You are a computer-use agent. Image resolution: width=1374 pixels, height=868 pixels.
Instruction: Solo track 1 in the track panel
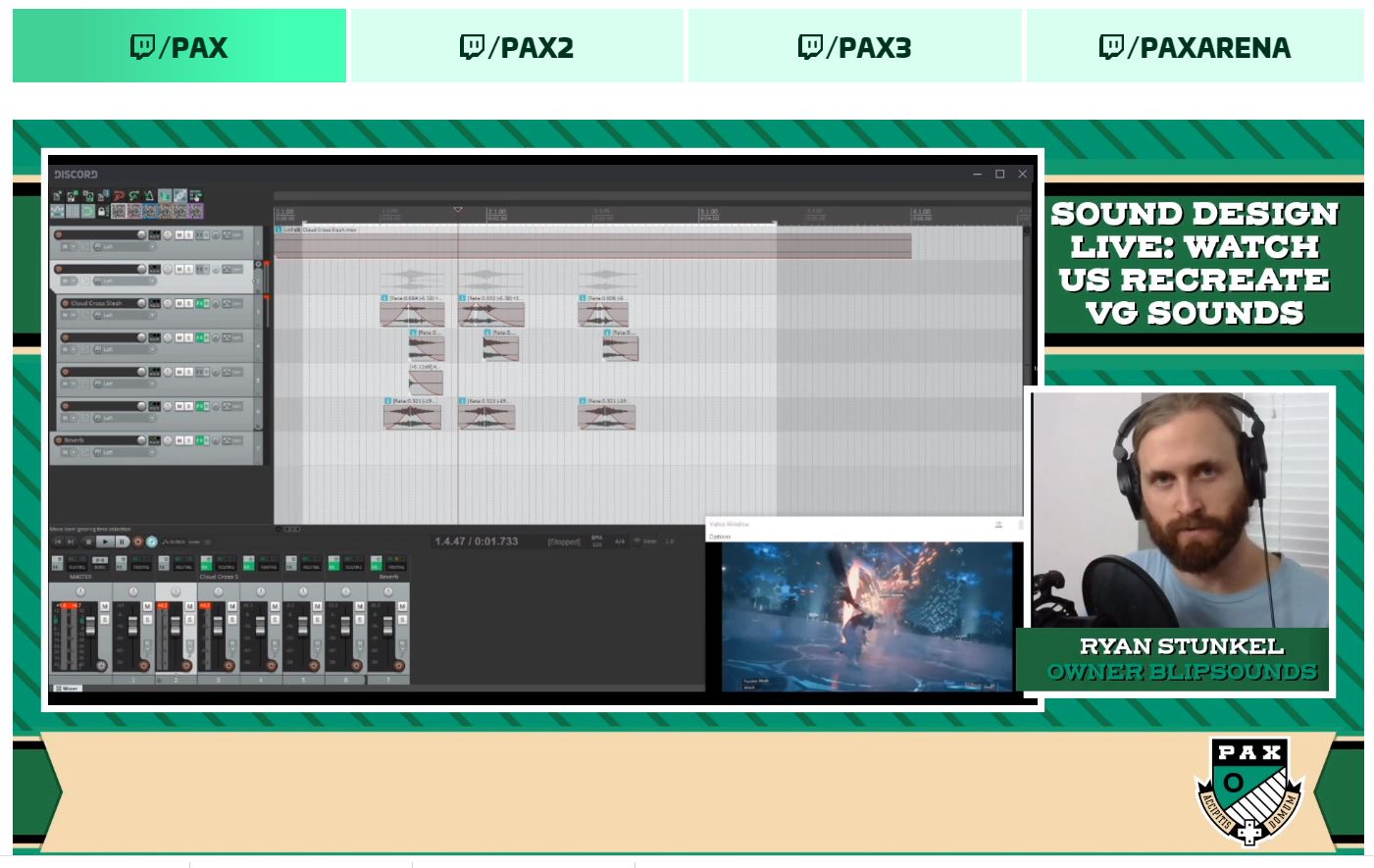coord(188,234)
